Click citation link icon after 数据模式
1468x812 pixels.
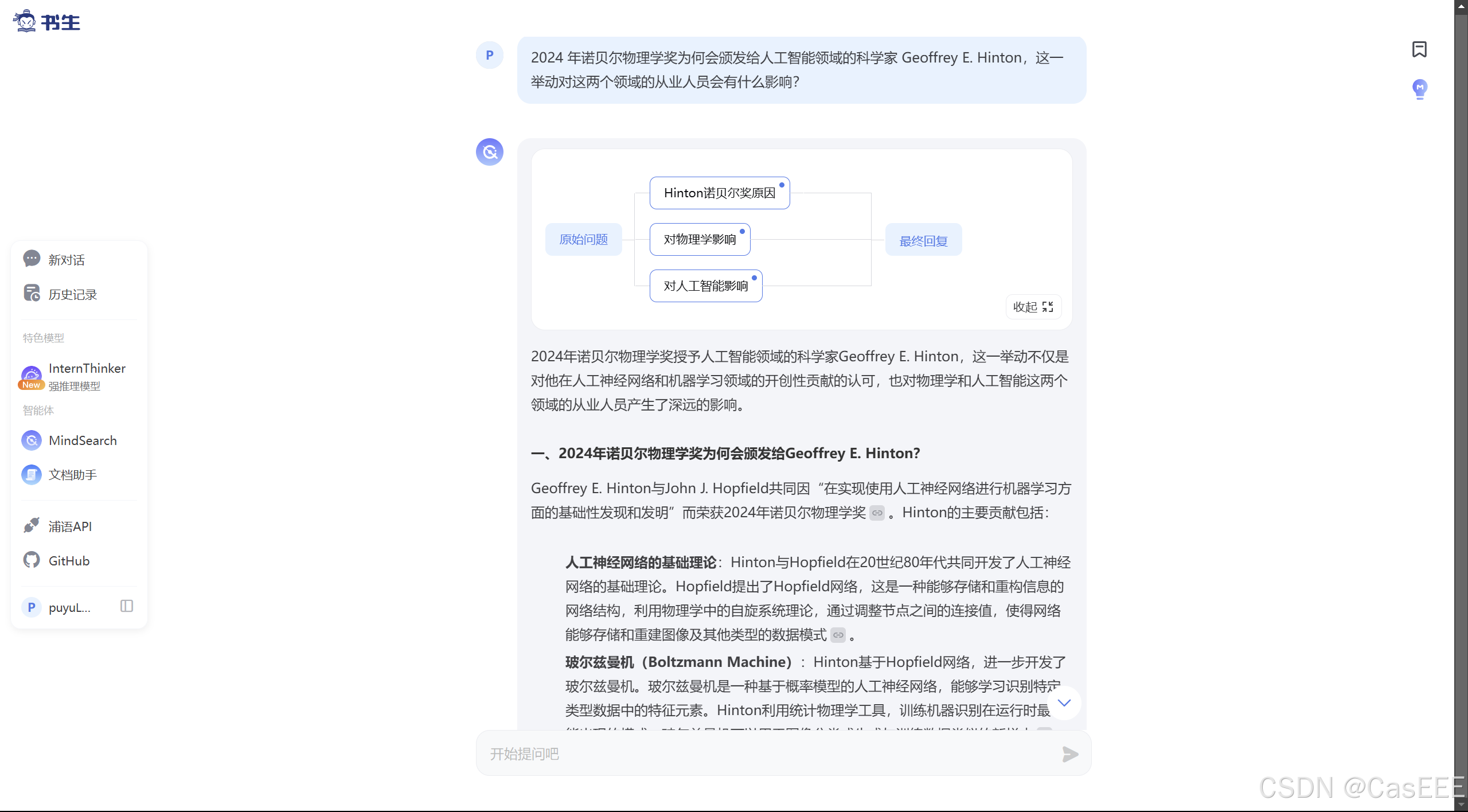pos(838,635)
